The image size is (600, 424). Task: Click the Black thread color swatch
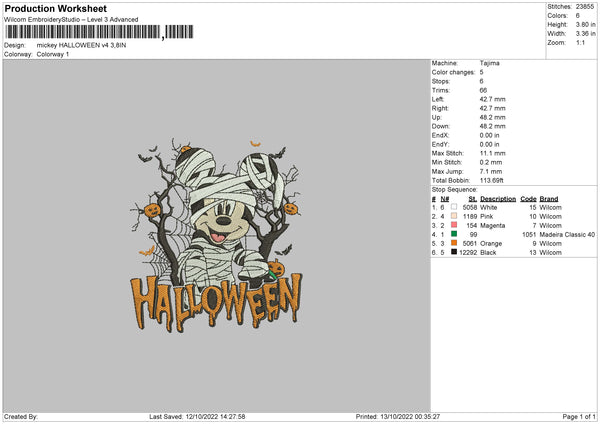pyautogui.click(x=453, y=252)
